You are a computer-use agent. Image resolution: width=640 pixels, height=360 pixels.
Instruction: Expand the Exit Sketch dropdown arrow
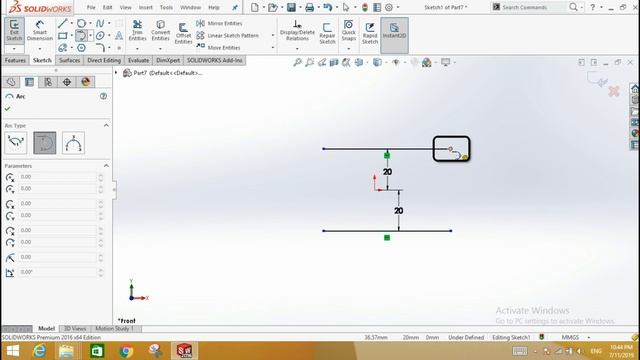(x=14, y=49)
